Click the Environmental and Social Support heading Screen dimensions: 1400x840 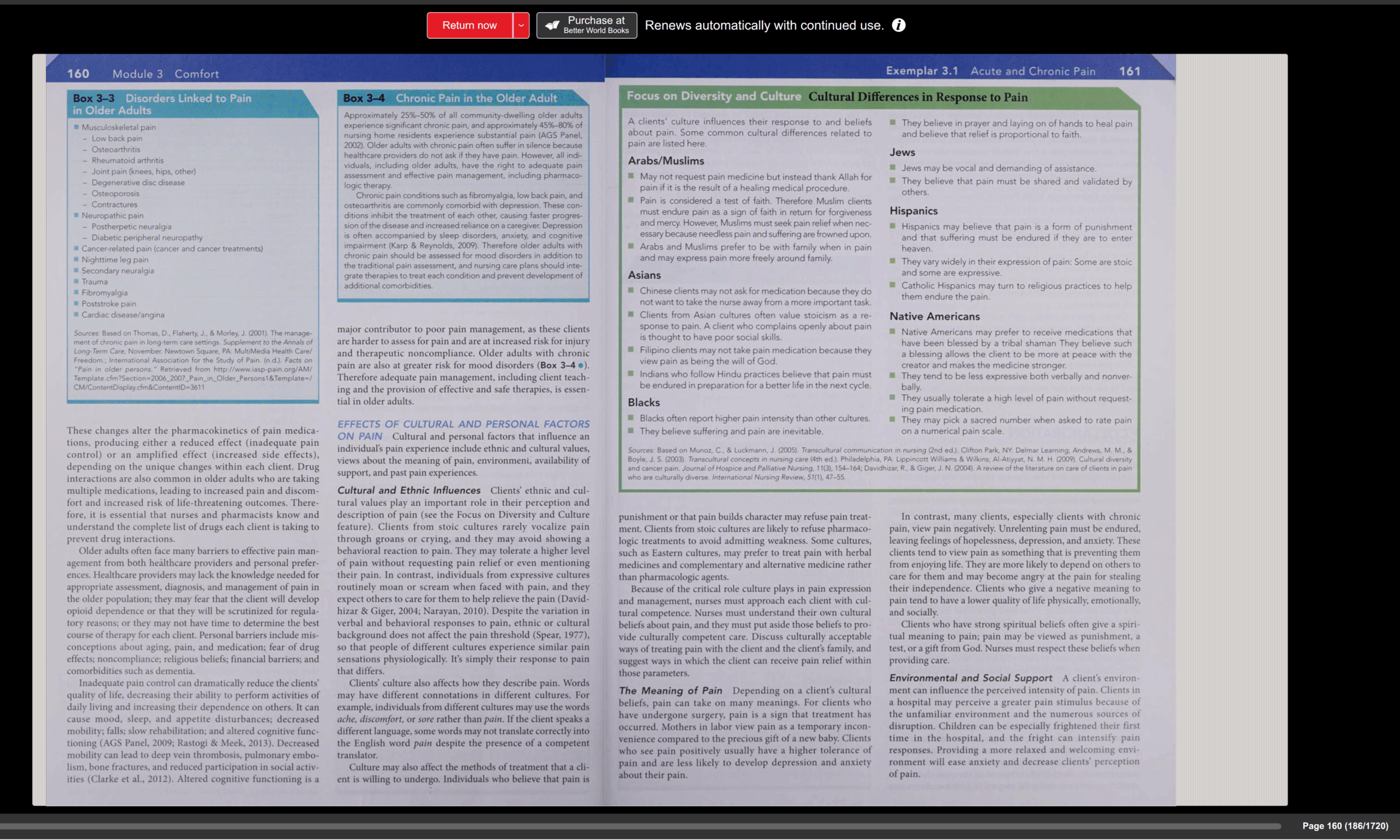pos(970,678)
